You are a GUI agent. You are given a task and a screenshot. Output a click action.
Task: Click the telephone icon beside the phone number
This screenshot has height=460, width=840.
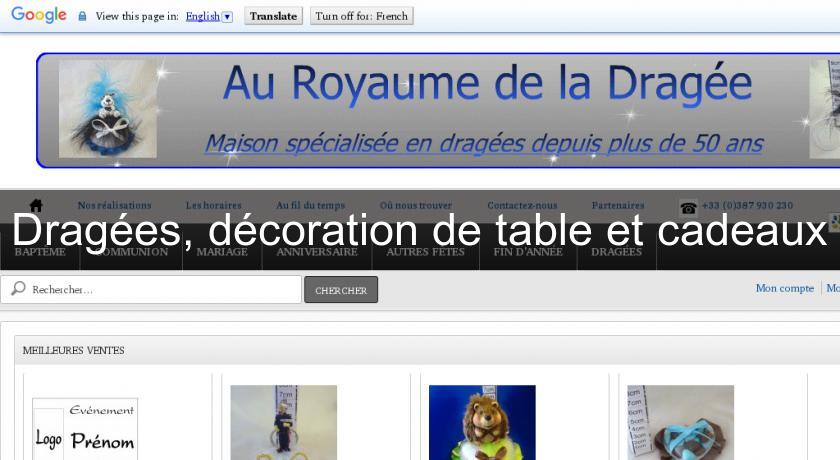[688, 207]
